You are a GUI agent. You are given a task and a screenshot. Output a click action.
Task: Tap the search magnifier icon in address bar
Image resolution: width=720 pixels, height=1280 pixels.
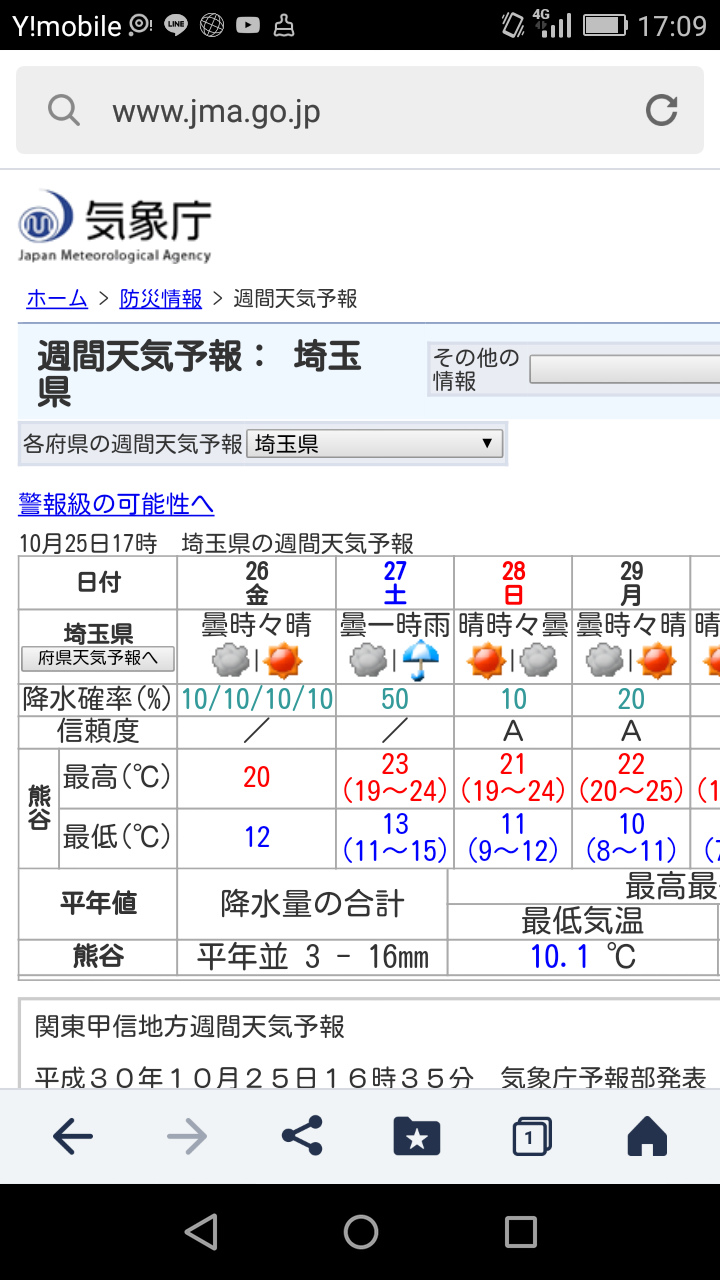(64, 110)
